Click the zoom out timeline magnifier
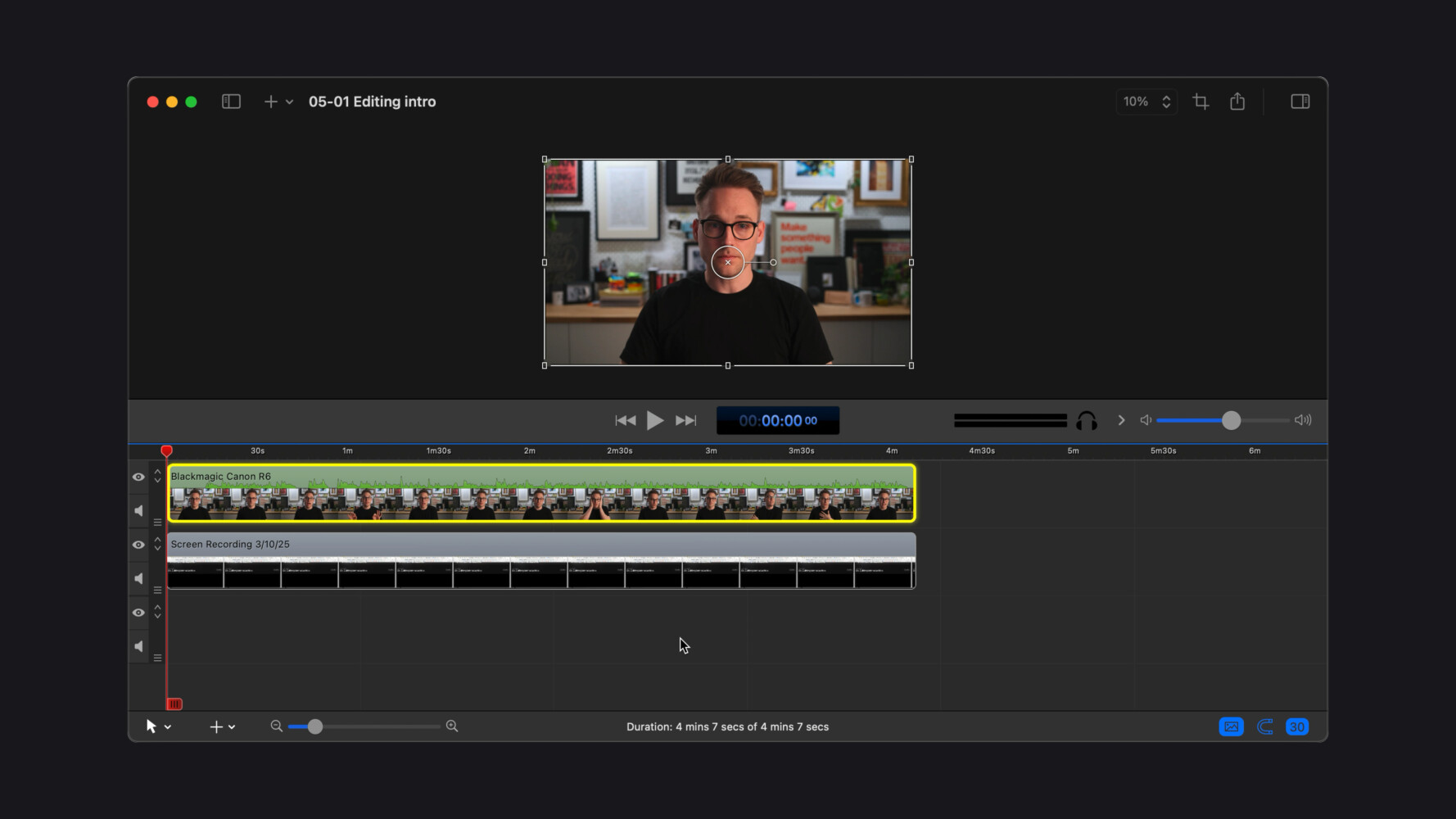This screenshot has width=1456, height=819. coord(277,726)
